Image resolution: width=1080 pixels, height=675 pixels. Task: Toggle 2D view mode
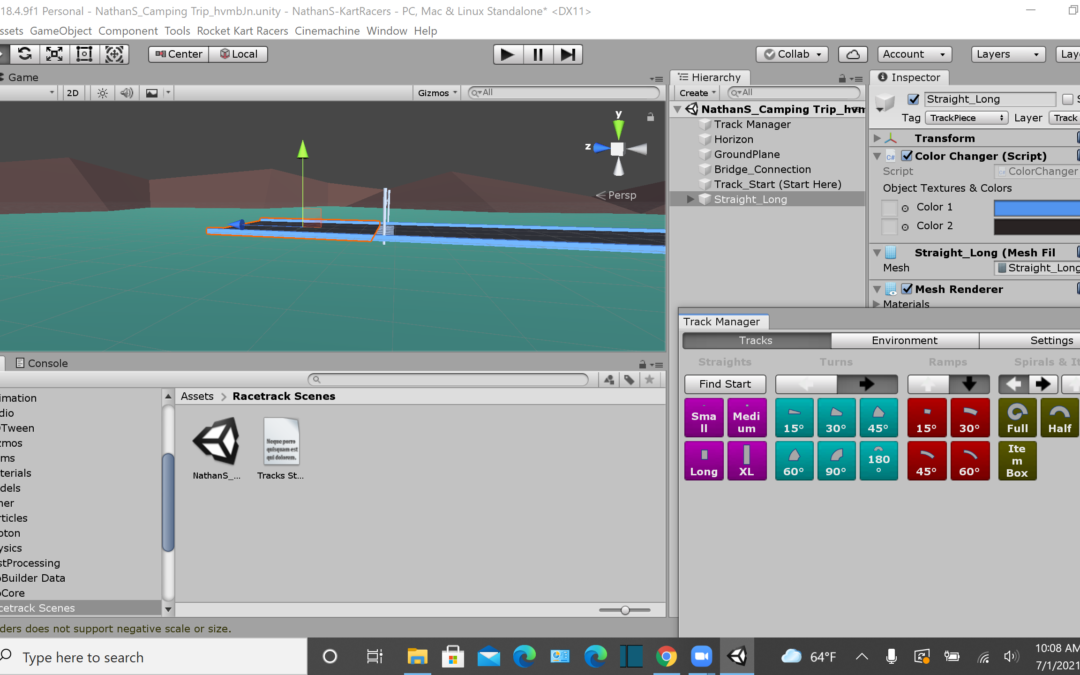pos(72,93)
